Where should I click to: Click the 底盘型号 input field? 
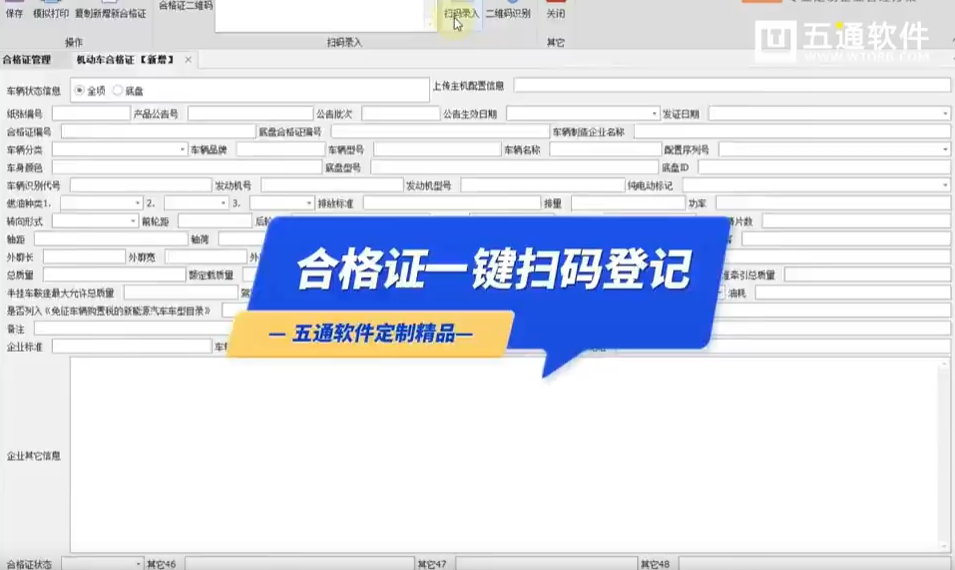(514, 167)
